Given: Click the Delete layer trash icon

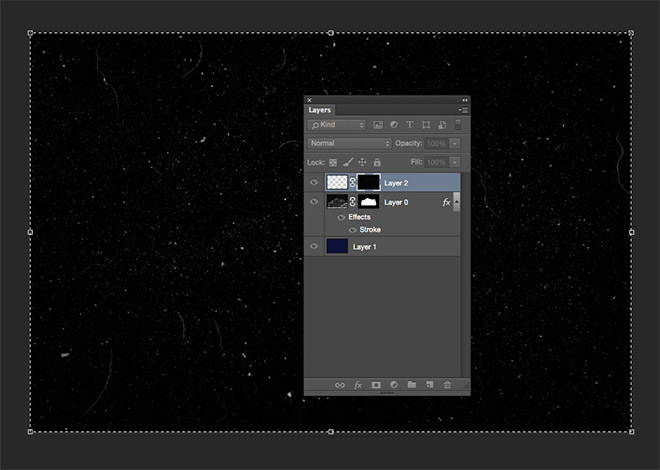Looking at the screenshot, I should [447, 384].
